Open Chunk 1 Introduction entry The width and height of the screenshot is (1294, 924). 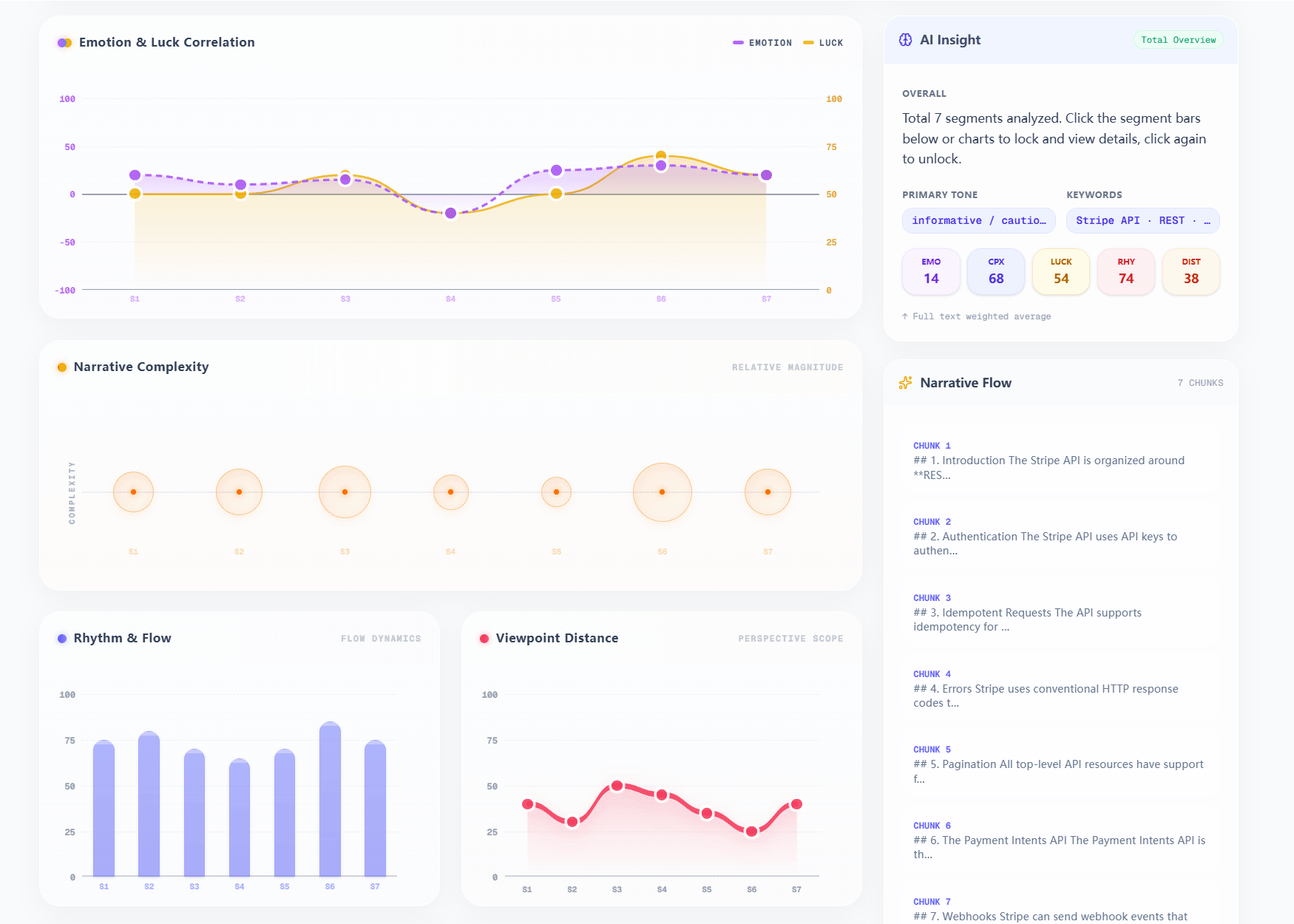click(1060, 461)
